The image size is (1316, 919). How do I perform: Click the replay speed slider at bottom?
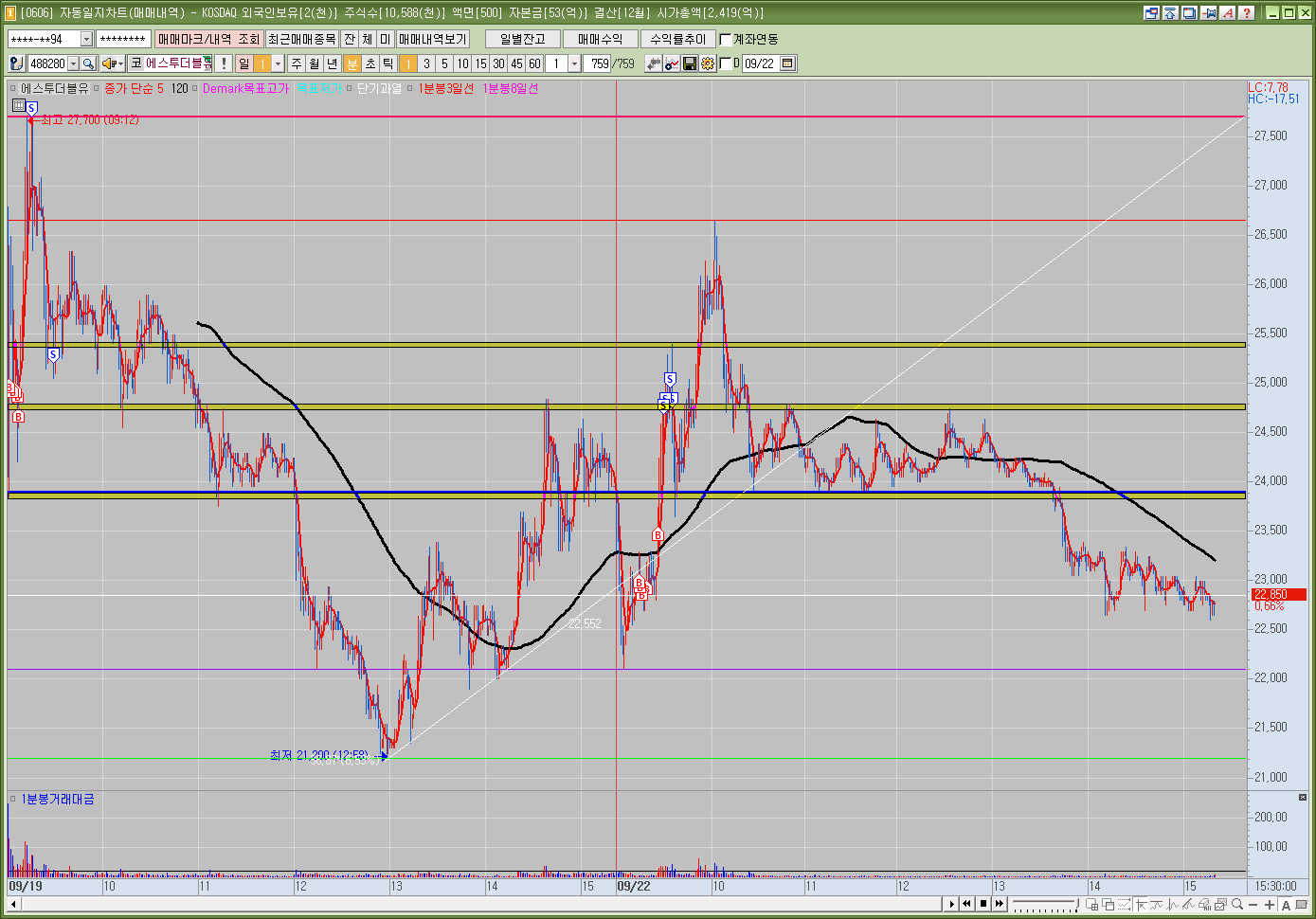pos(1046,904)
